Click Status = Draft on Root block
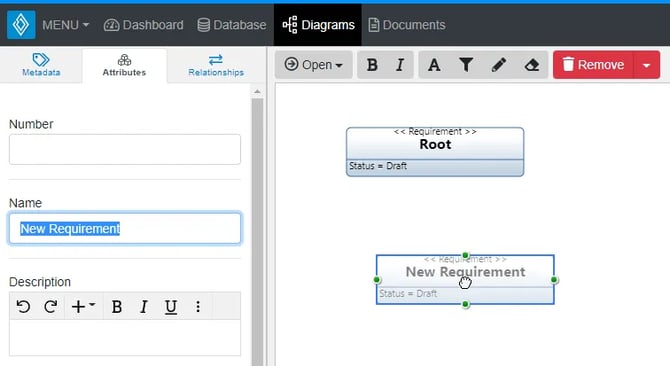670x366 pixels. (x=378, y=166)
